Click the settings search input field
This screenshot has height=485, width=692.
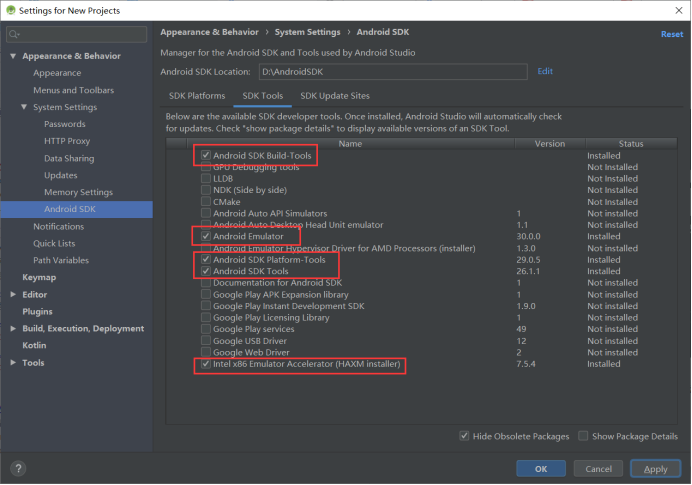pyautogui.click(x=76, y=34)
